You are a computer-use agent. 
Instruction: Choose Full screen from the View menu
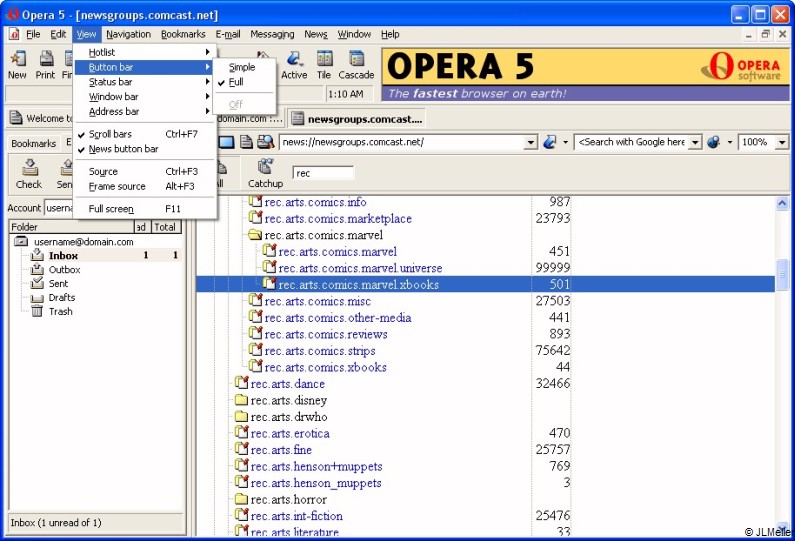pyautogui.click(x=146, y=208)
